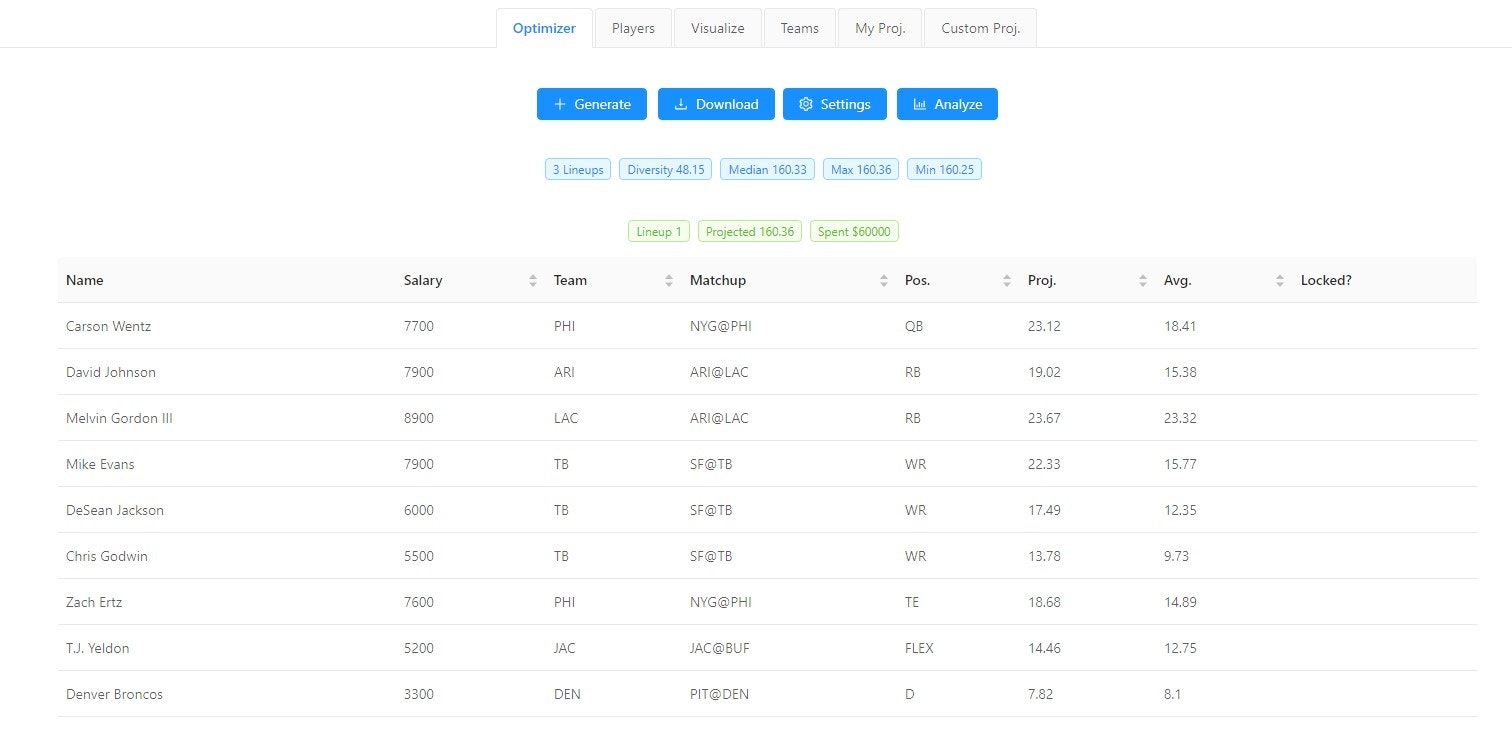
Task: Open the Visualize tab
Action: (x=717, y=28)
